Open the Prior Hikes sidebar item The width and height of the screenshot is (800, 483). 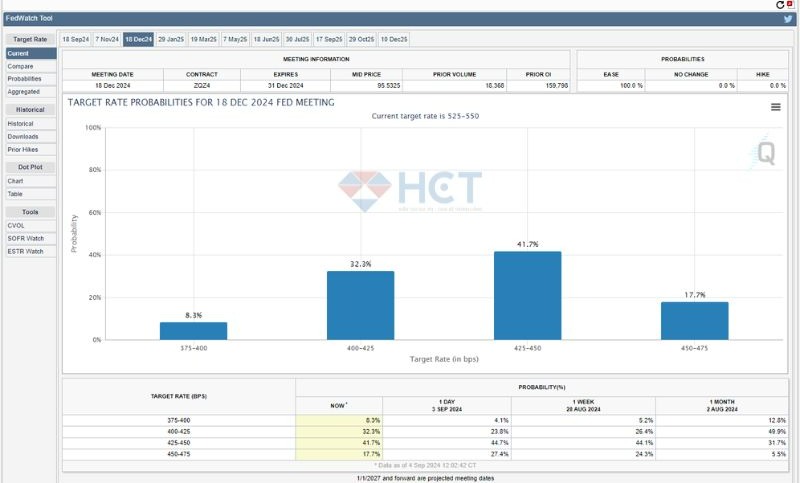(x=31, y=150)
